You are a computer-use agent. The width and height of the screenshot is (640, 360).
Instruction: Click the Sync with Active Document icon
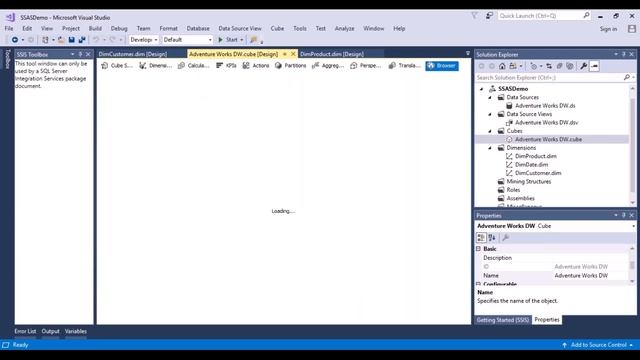pos(549,66)
